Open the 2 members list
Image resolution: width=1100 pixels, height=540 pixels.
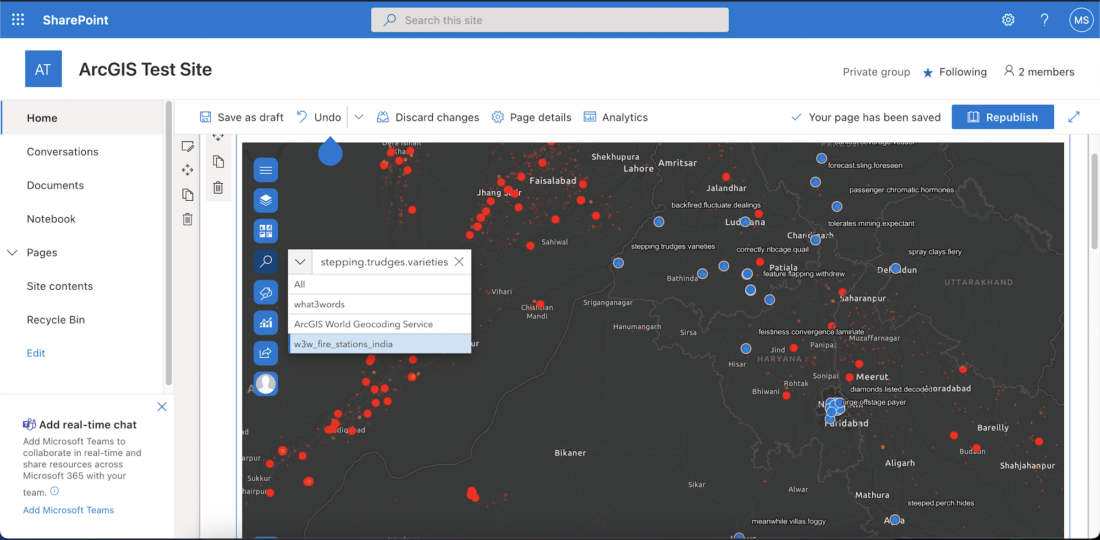click(1039, 72)
